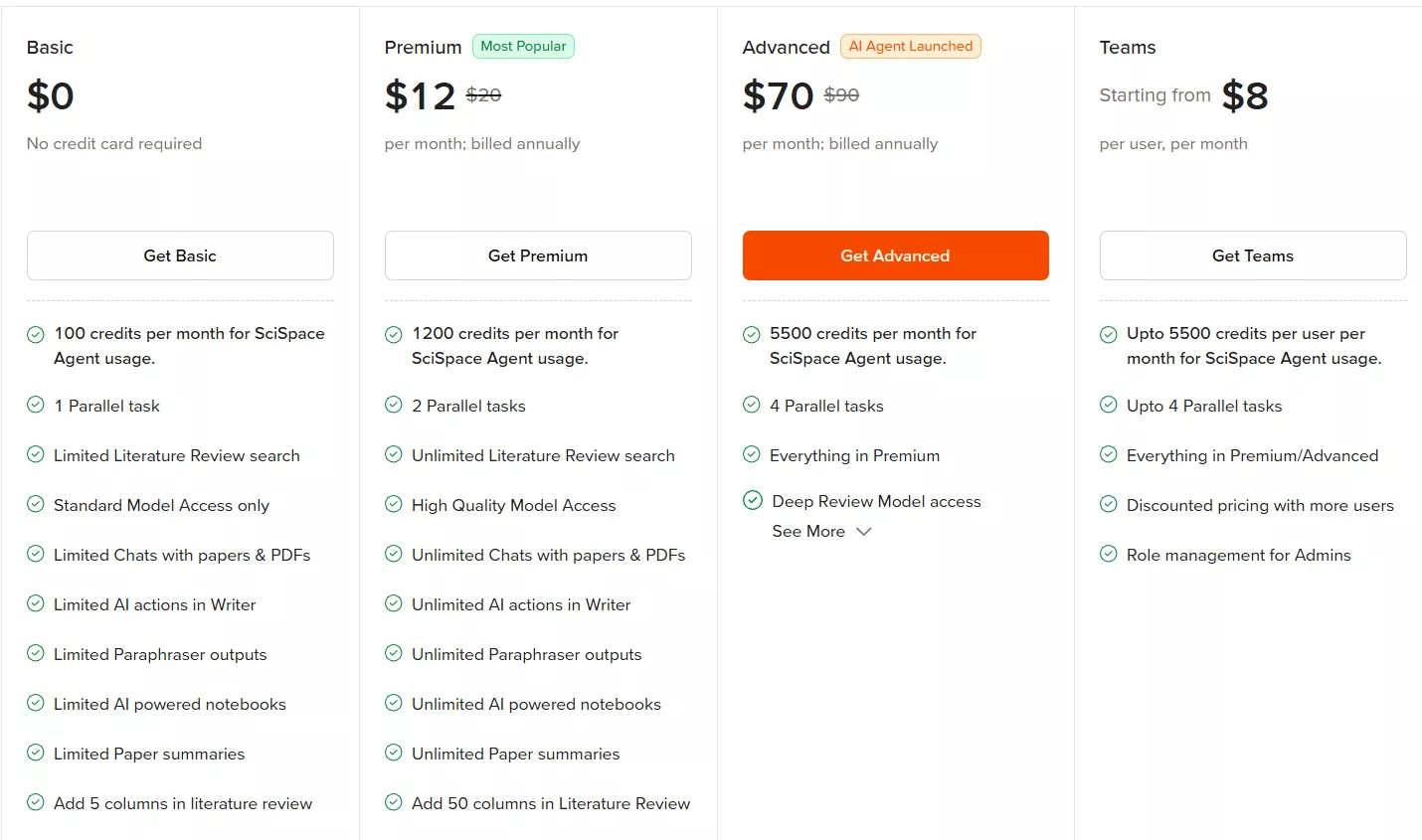Click the Get Basic button
Image resolution: width=1422 pixels, height=840 pixels.
coord(180,255)
